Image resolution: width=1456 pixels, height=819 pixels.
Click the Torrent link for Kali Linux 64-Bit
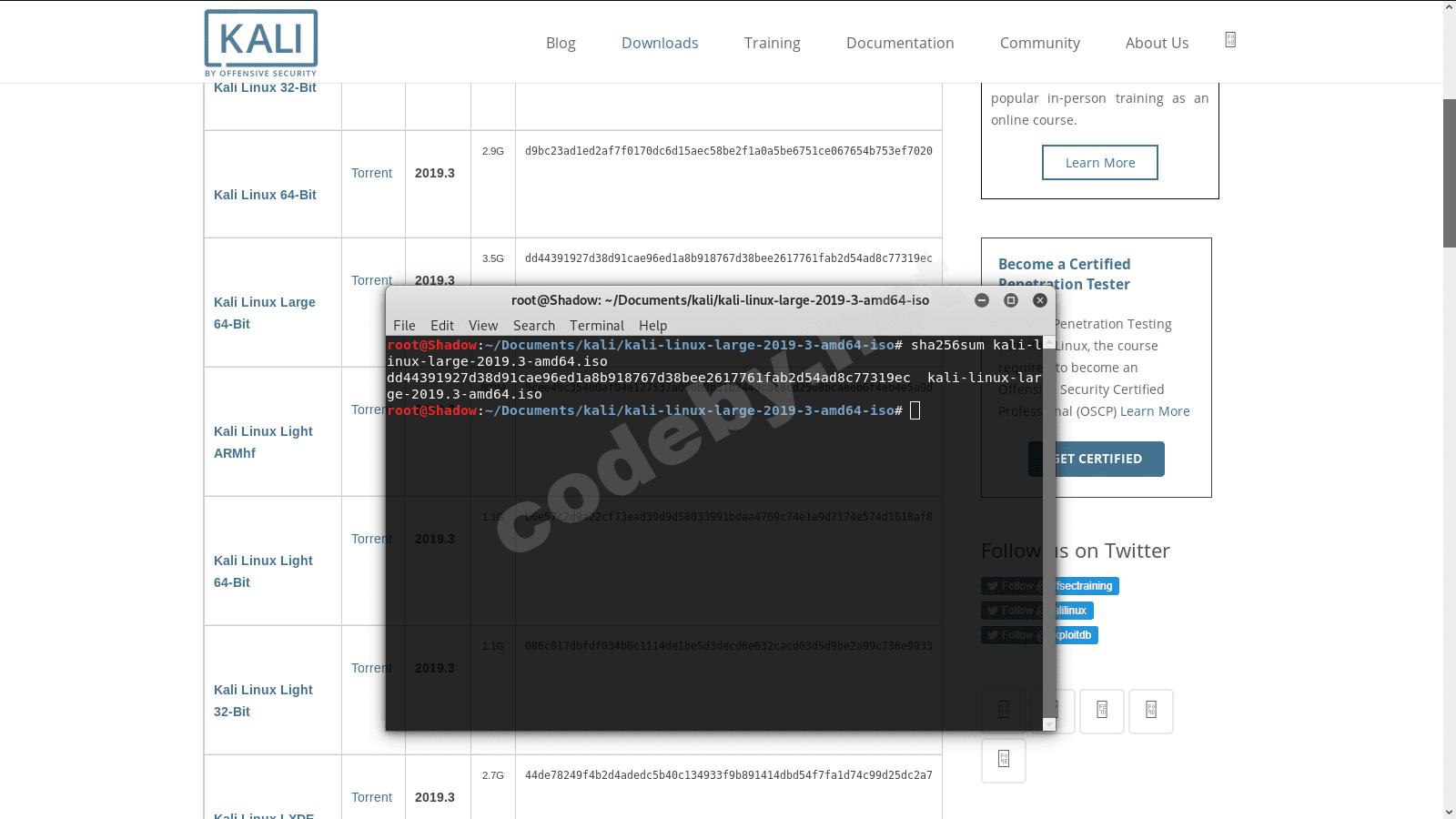point(372,172)
